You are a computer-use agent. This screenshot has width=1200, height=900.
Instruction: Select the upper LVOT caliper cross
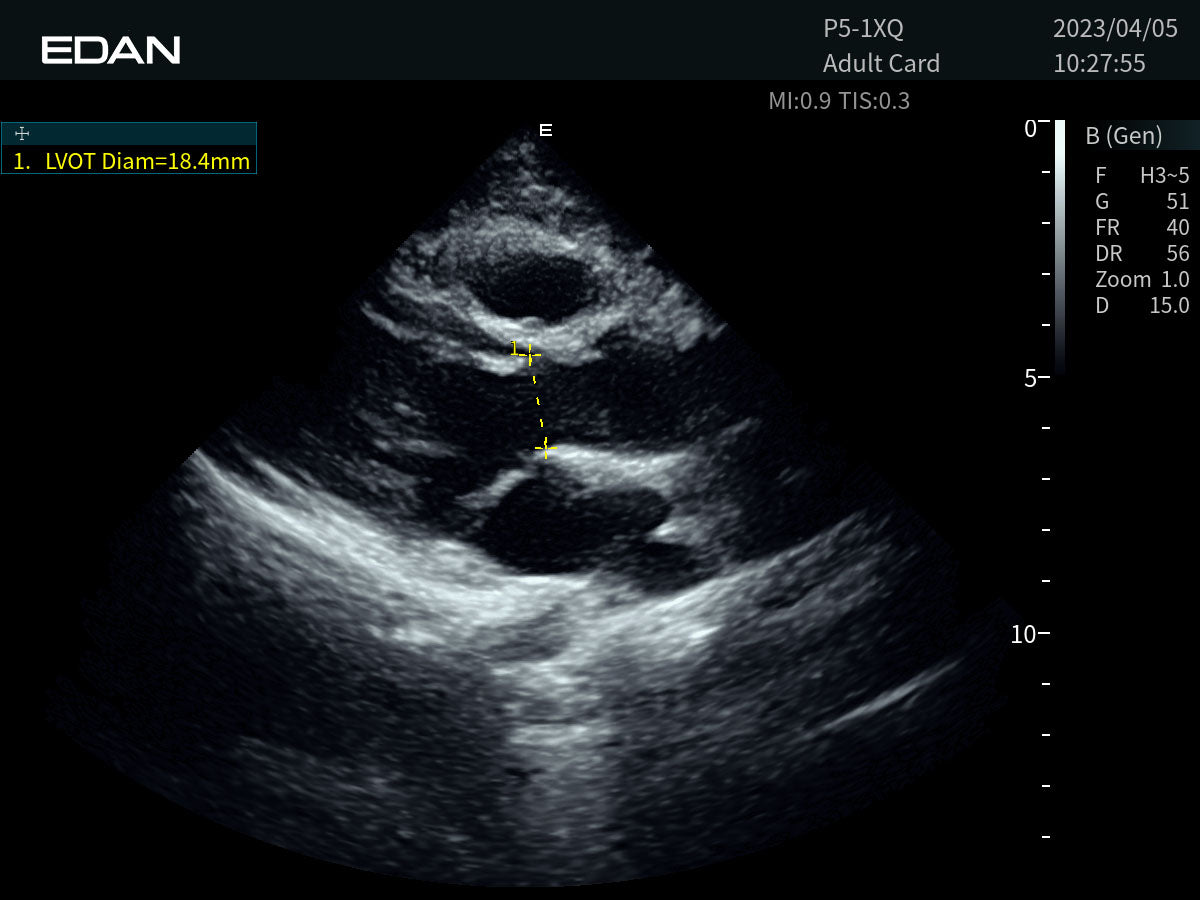tap(530, 354)
